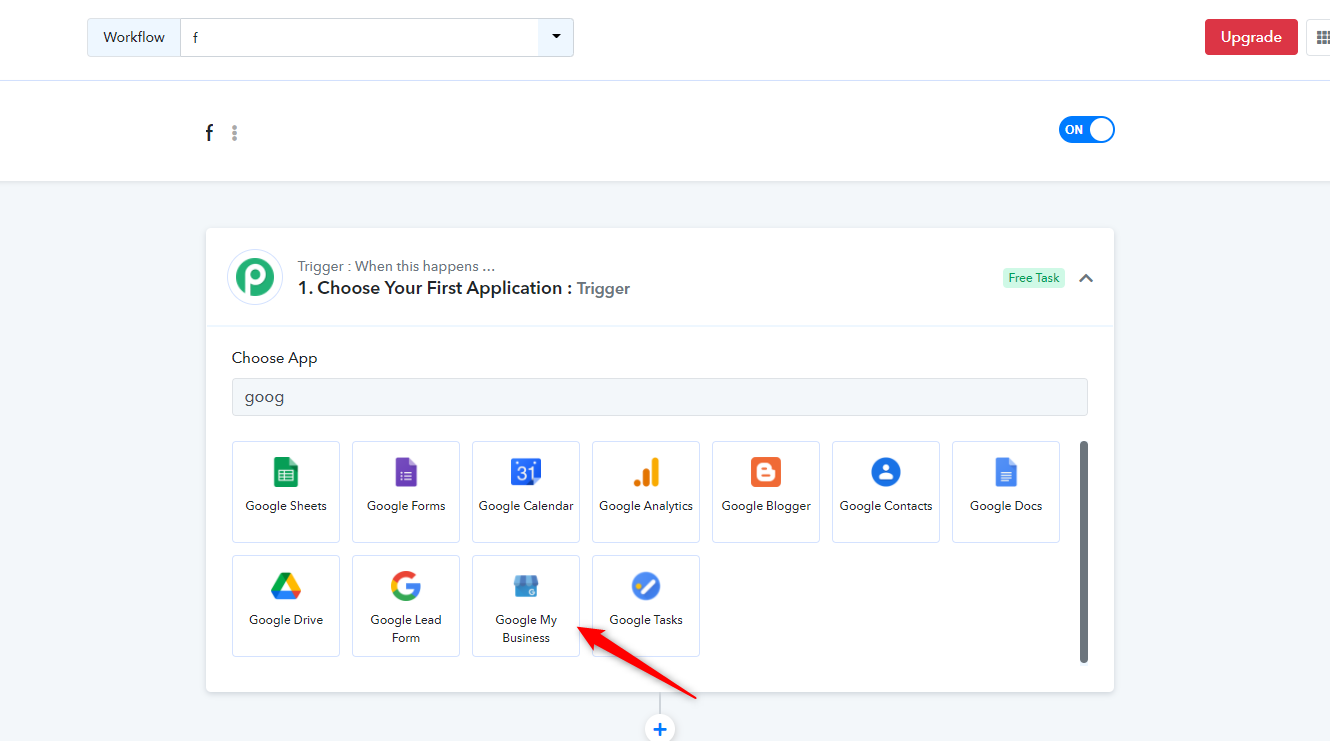1330x741 pixels.
Task: Select the Google Contacts app
Action: [x=886, y=492]
